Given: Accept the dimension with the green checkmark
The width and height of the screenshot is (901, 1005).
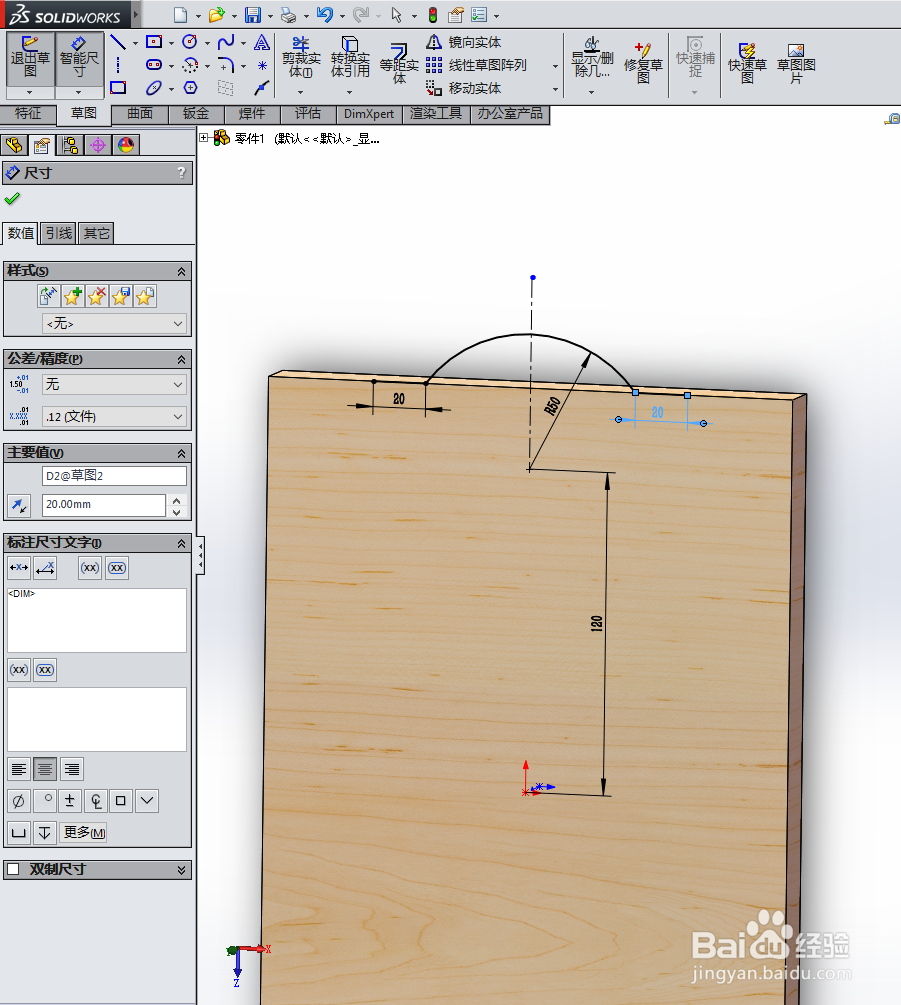Looking at the screenshot, I should pyautogui.click(x=12, y=197).
